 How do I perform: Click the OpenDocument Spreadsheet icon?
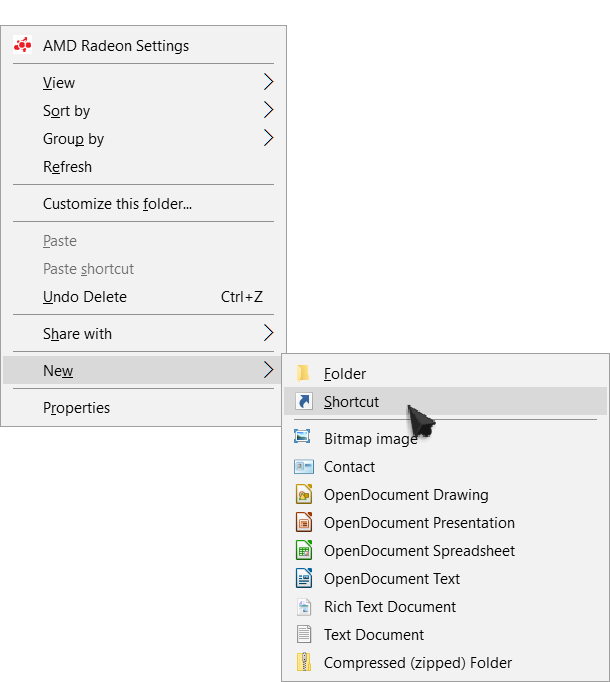coord(304,550)
